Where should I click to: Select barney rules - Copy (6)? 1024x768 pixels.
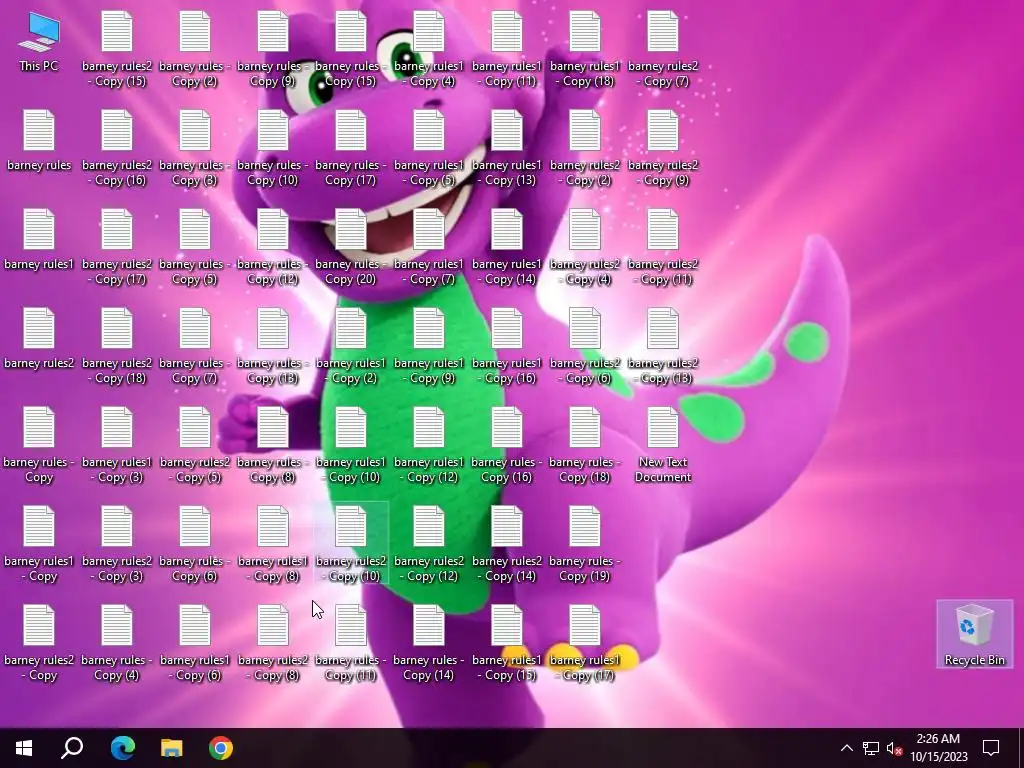coord(195,545)
